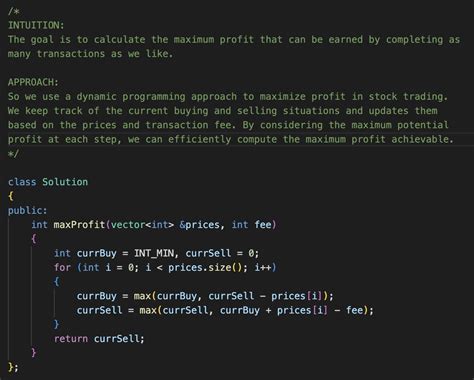Click max call on the currBuy assignment line
Screen dimensions: 474x380
pos(142,296)
